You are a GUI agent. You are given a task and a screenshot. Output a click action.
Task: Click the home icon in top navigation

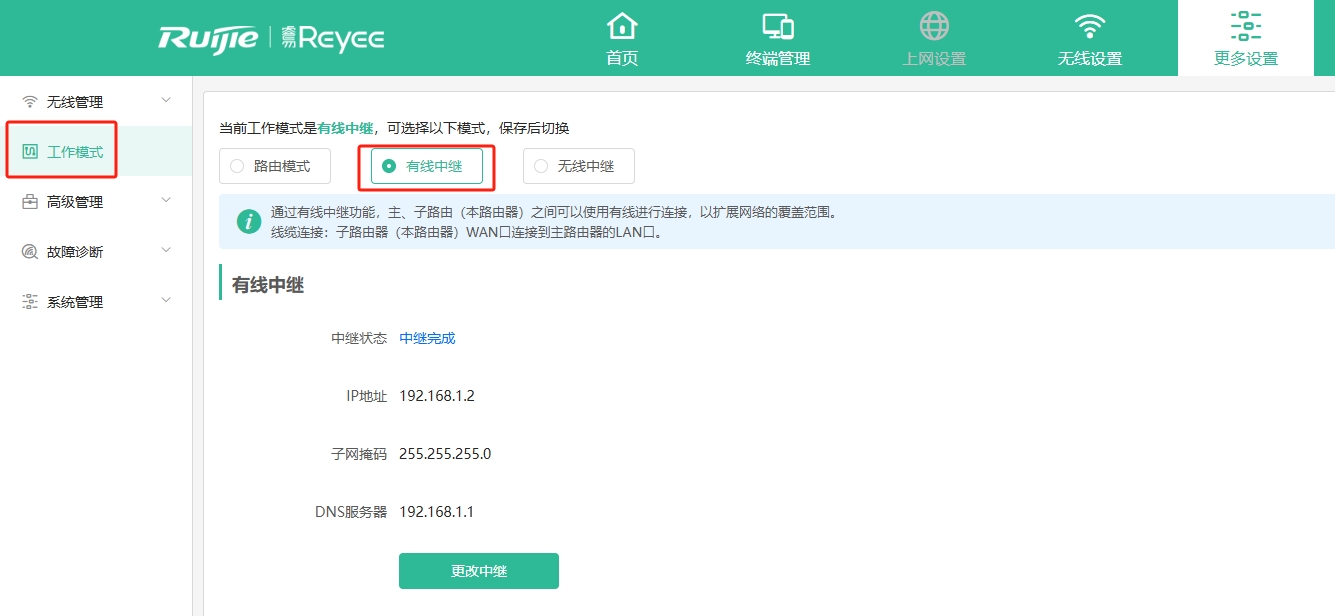tap(622, 26)
